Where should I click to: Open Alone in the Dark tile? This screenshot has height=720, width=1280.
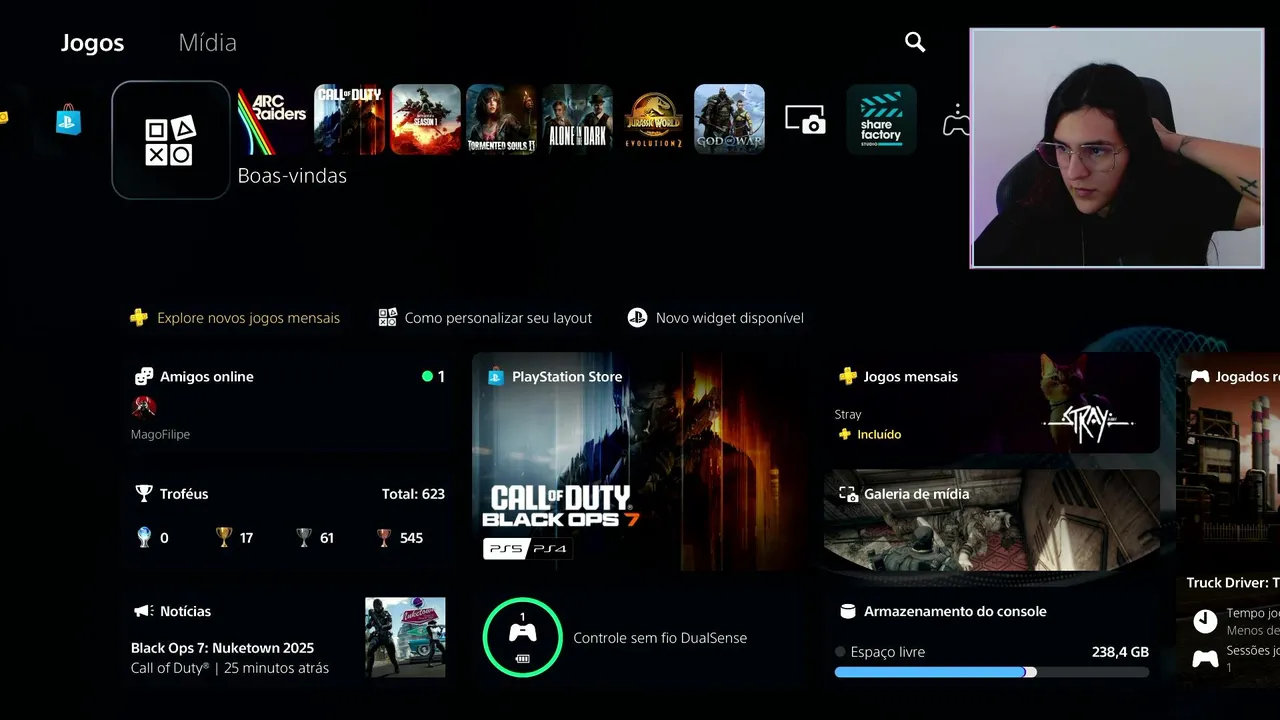(577, 120)
